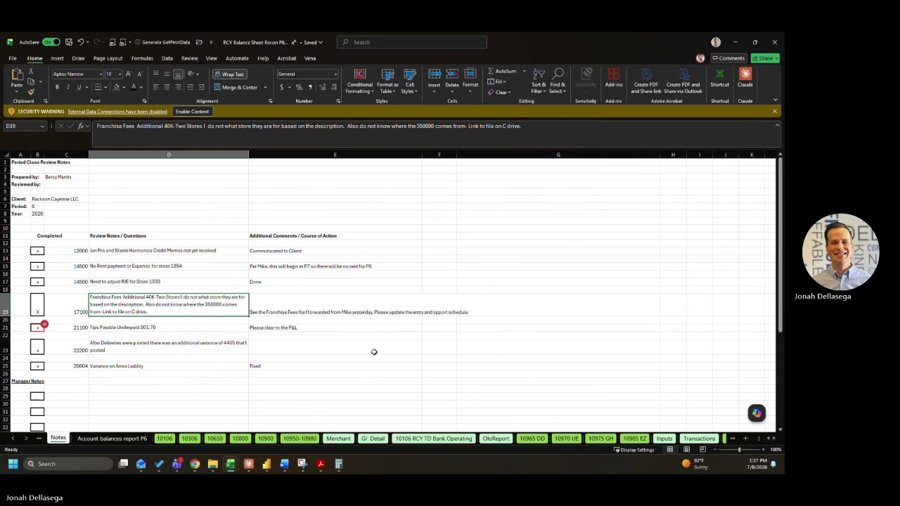This screenshot has height=506, width=900.
Task: Toggle the checkbox beside 21100 Tips Payable
Action: point(37,328)
